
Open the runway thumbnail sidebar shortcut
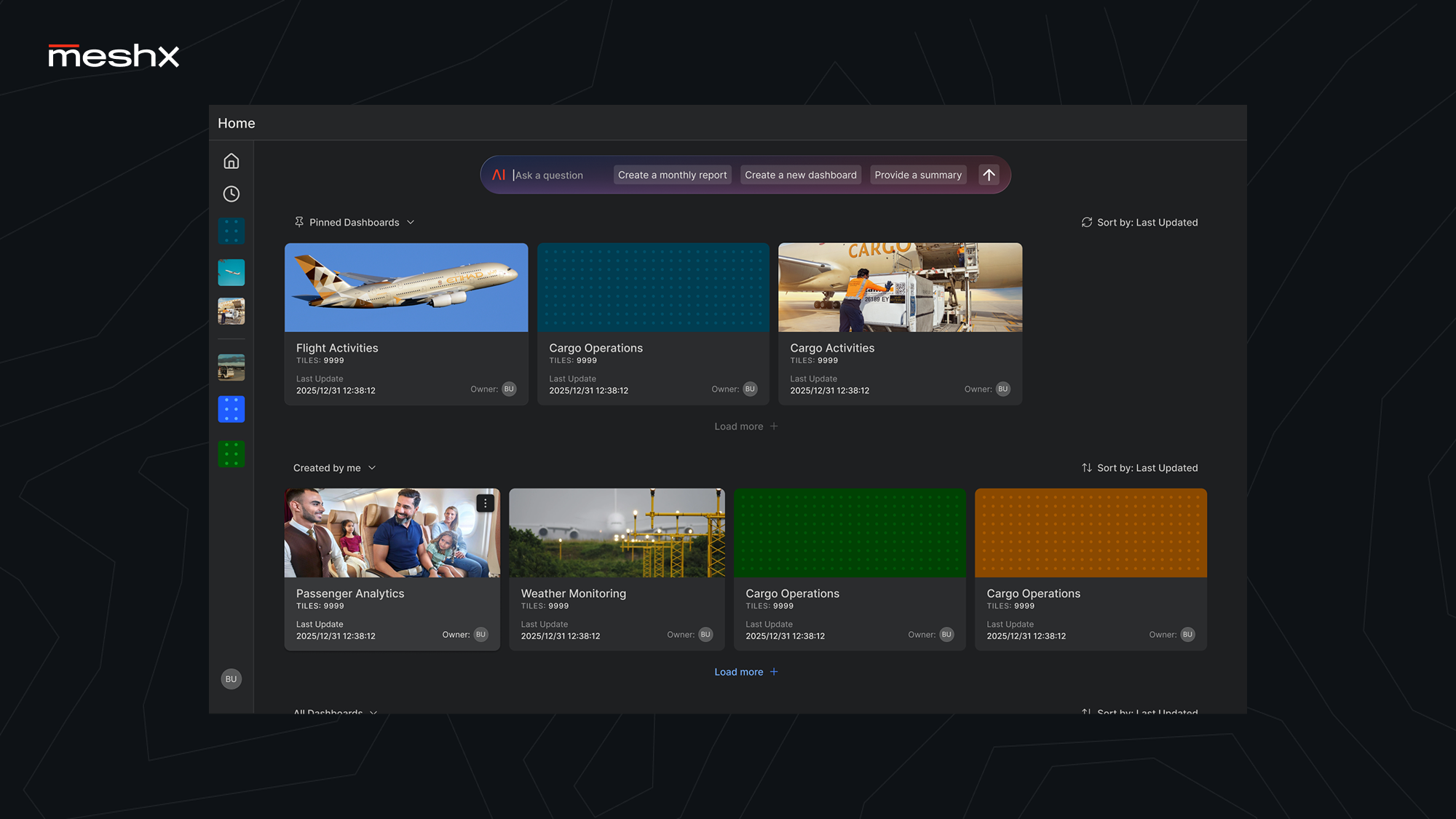(x=232, y=367)
